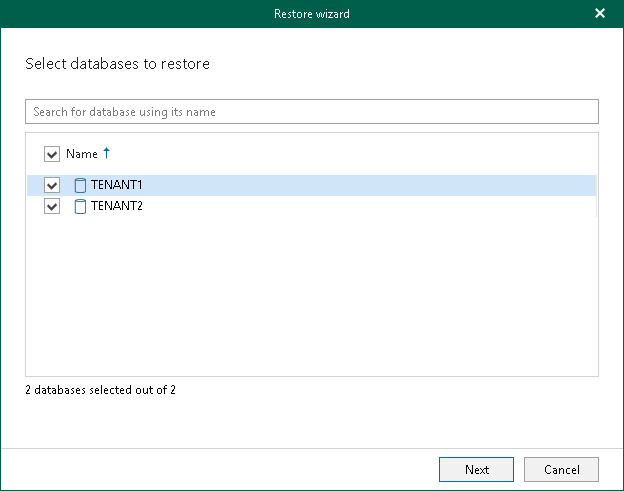624x491 pixels.
Task: Toggle the select-all checkbox beside Name
Action: [52, 154]
